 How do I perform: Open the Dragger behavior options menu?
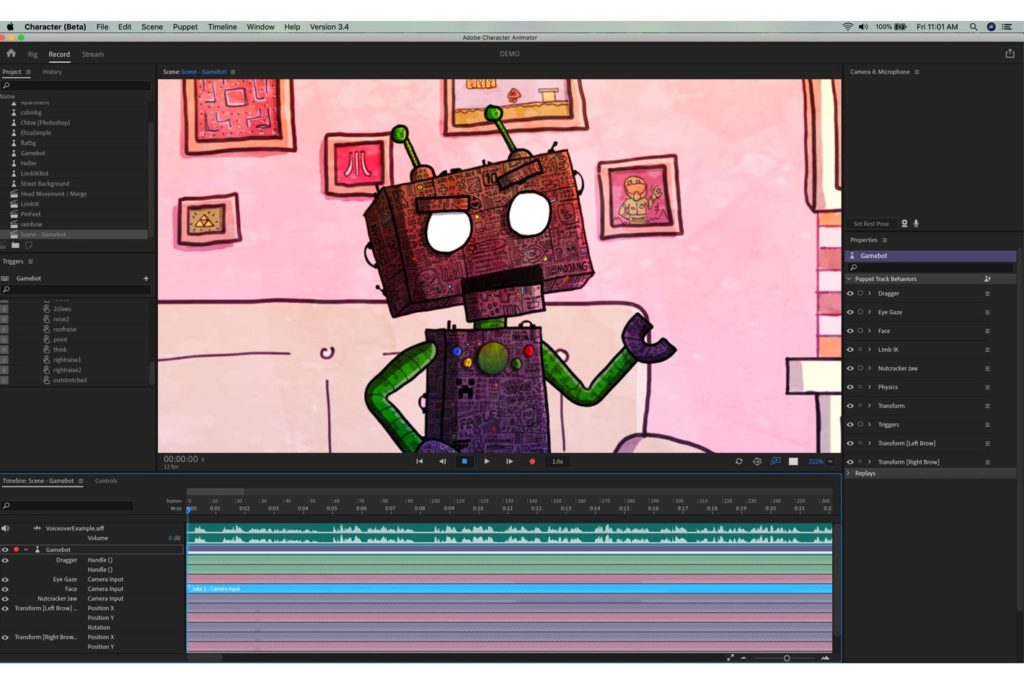987,294
